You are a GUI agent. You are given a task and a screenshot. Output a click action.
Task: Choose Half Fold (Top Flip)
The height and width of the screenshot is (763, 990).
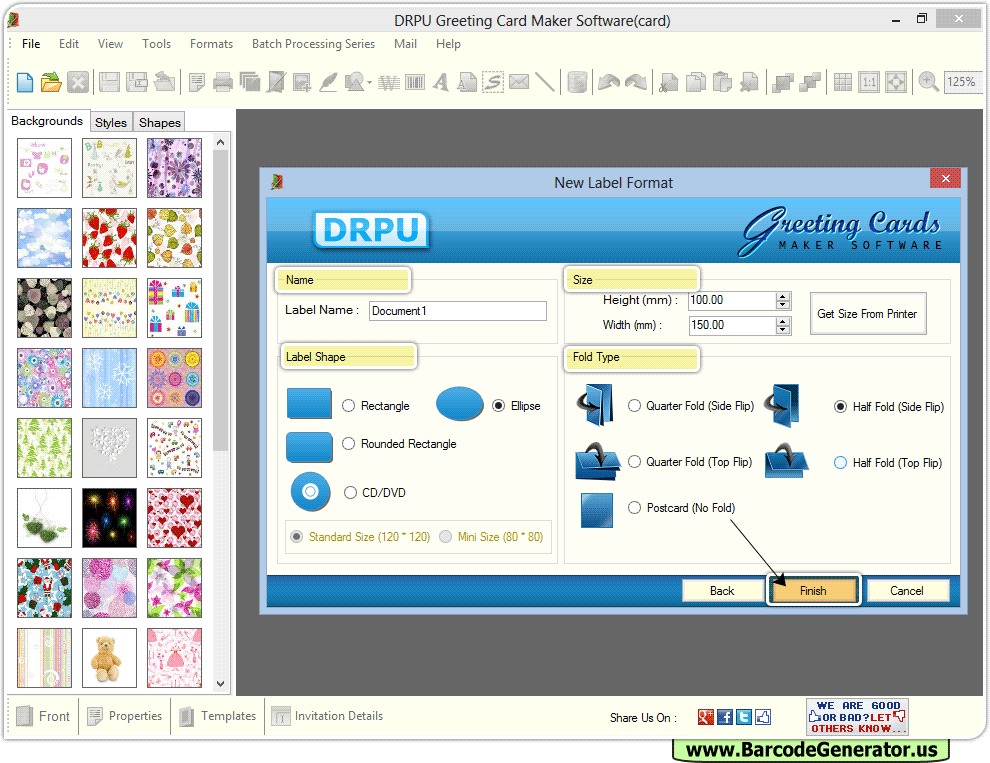coord(840,463)
